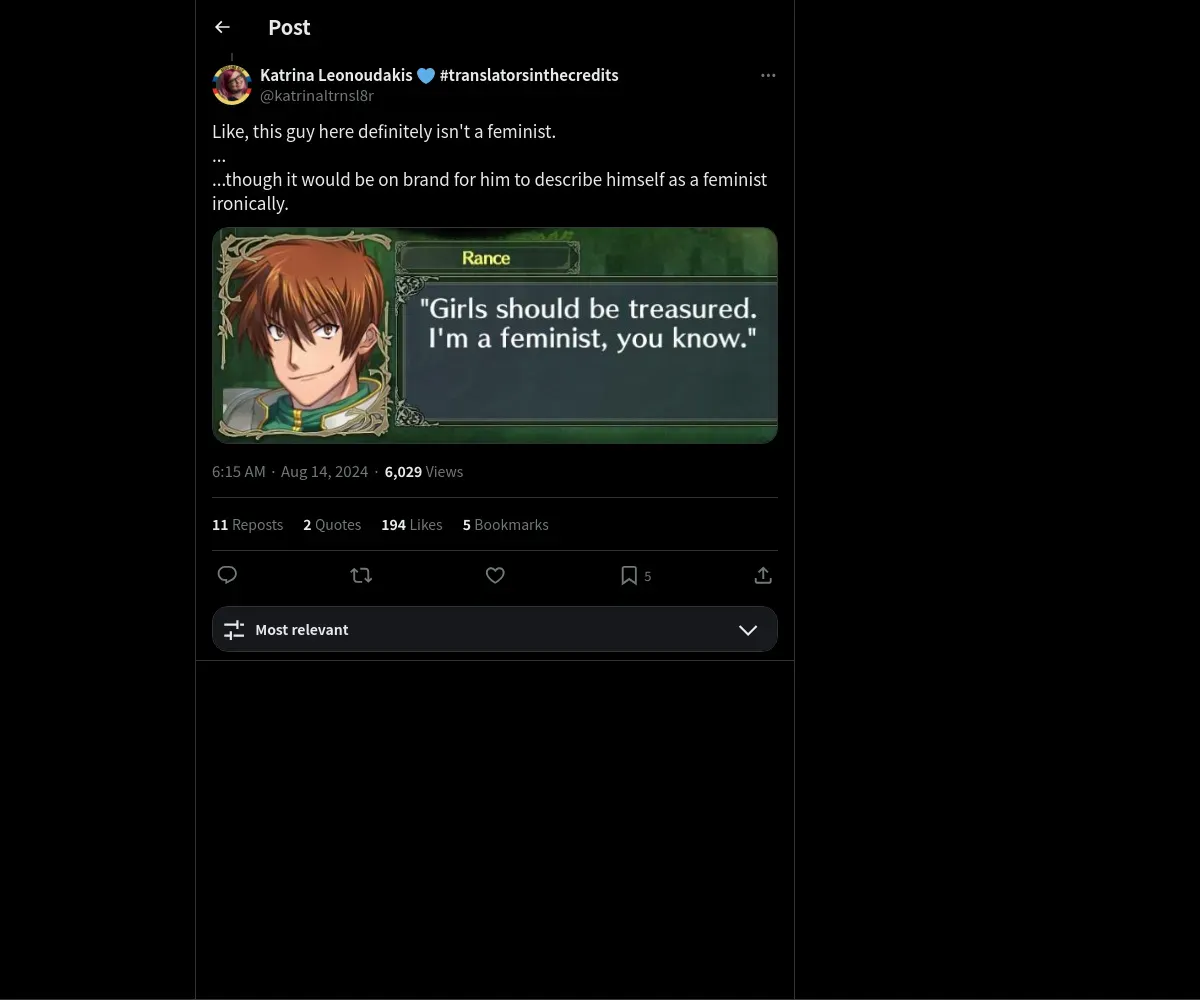Click the 6:15 AM Aug 14, 2024 timestamp

(290, 472)
